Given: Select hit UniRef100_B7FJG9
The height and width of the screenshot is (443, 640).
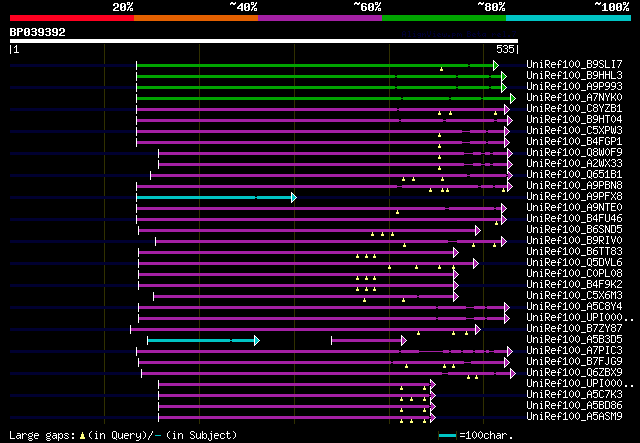Looking at the screenshot, I should point(574,362).
